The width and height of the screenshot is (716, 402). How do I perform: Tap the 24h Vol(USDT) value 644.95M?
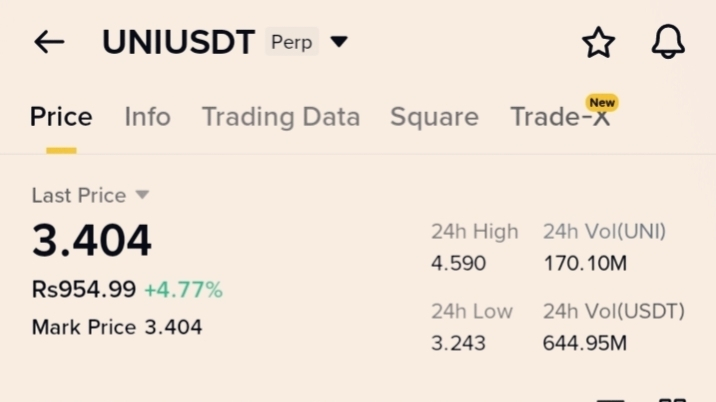tap(585, 343)
